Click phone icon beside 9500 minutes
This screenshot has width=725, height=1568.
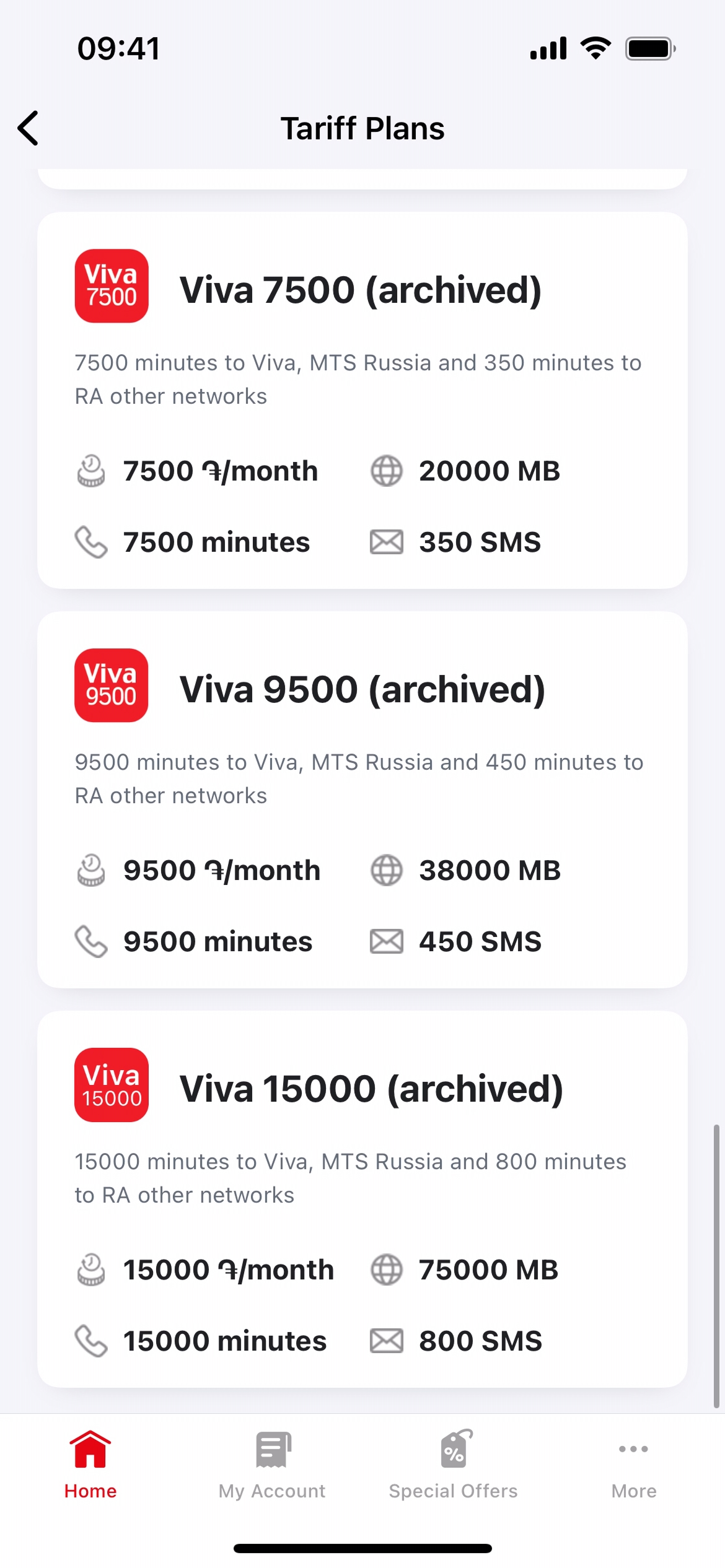91,942
